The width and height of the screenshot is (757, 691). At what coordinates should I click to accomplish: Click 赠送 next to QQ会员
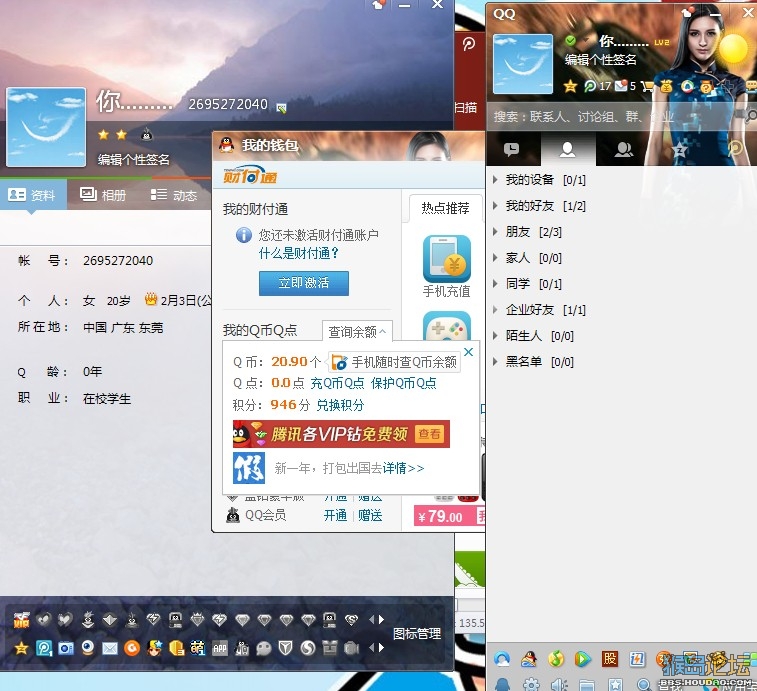pyautogui.click(x=370, y=515)
